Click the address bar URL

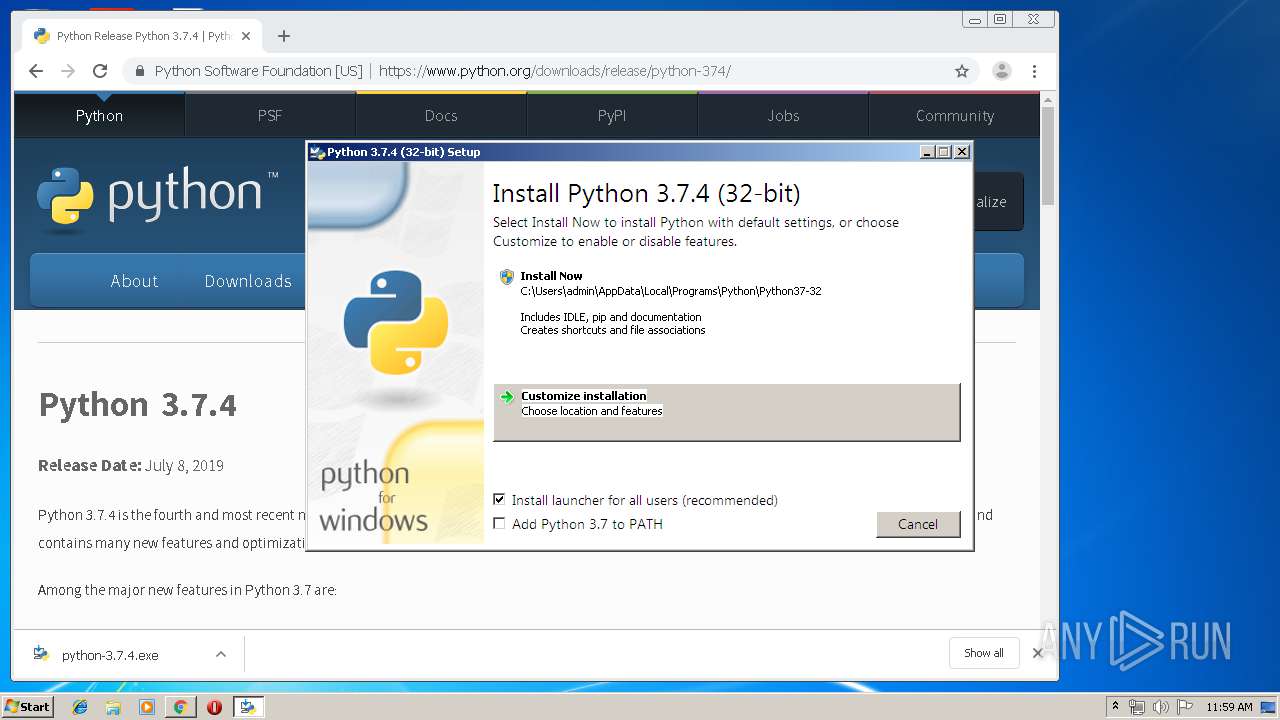click(555, 71)
